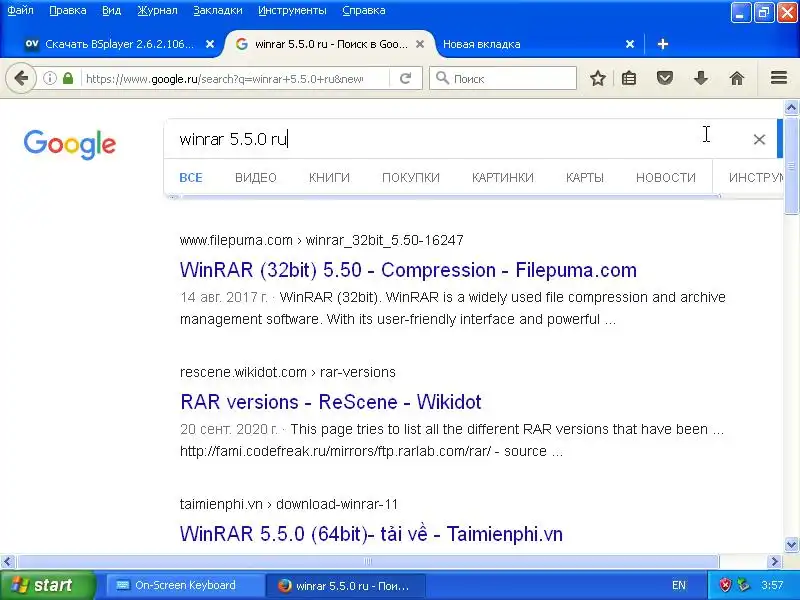This screenshot has height=600, width=800.
Task: Switch to On-Screen Keyboard in taskbar
Action: pos(183,585)
